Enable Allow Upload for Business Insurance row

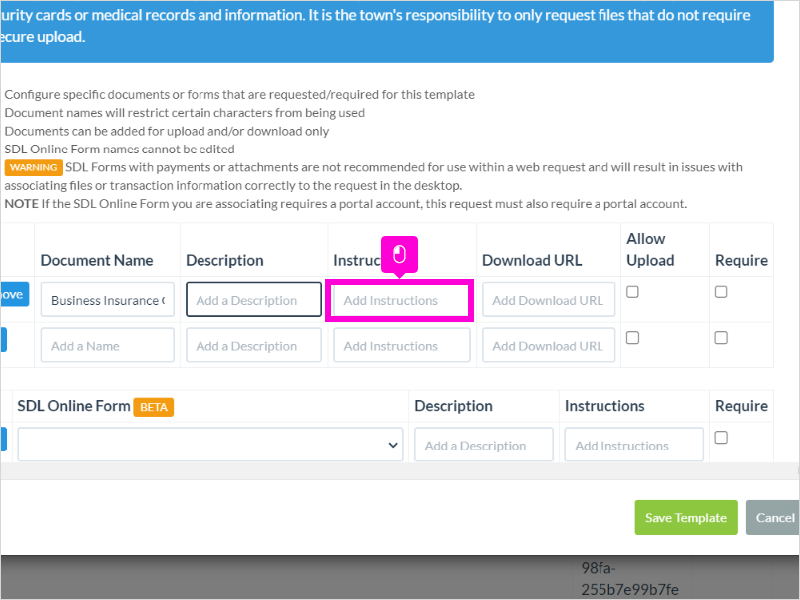[x=632, y=292]
